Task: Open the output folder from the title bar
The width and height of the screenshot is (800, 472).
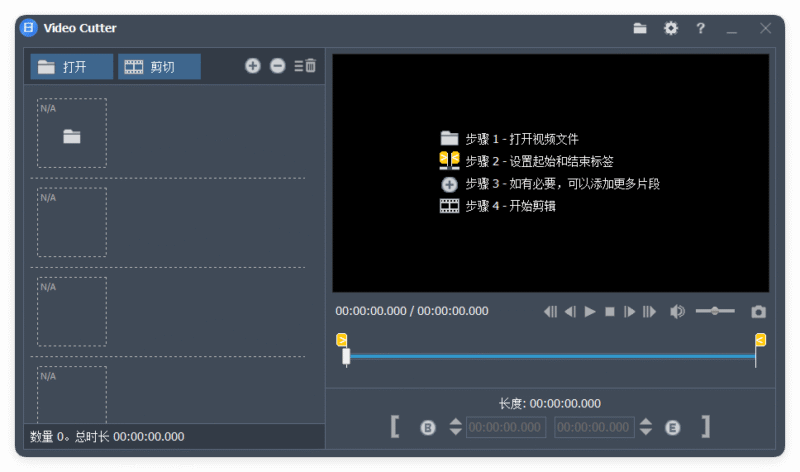Action: click(x=640, y=29)
